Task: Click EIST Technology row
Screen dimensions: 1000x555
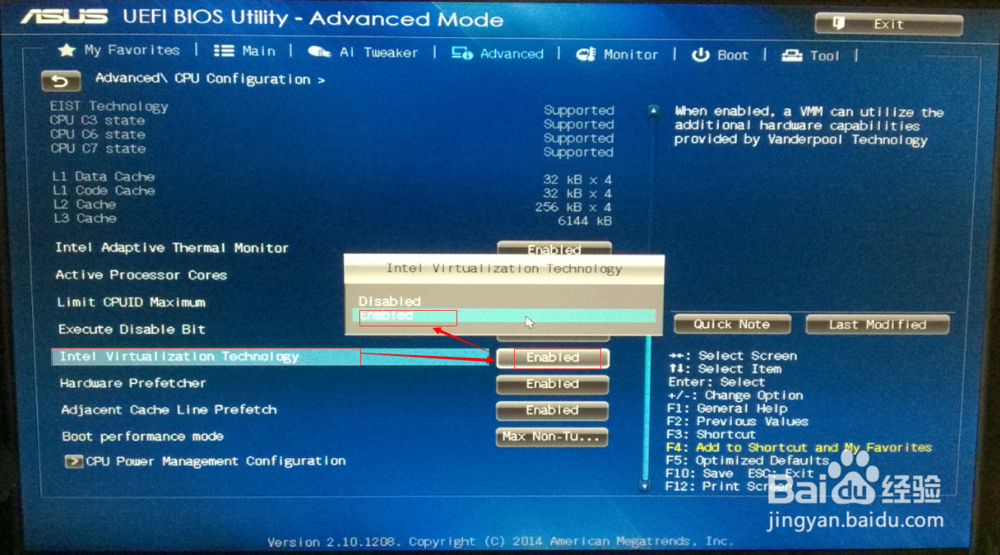Action: coord(332,107)
